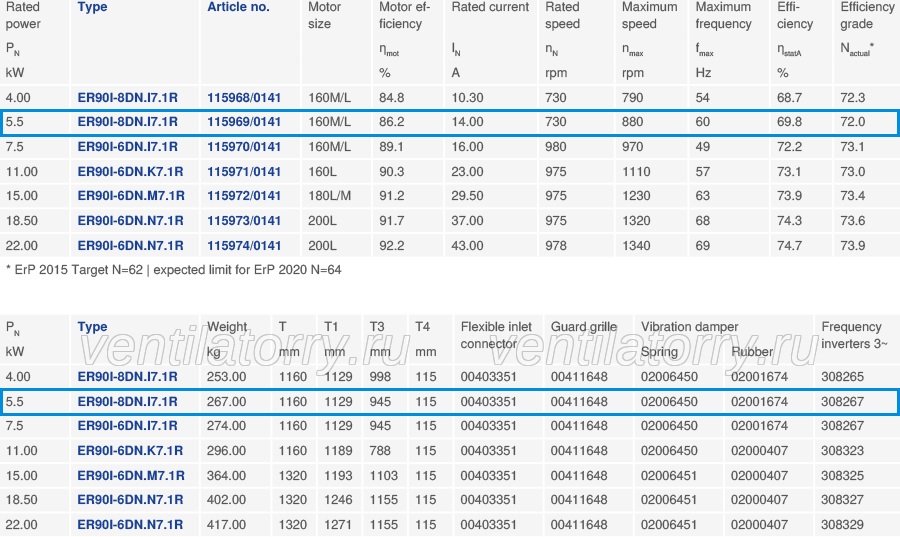Click type ER90I-8DN.I7.1R next to article 115968/0141

127,98
